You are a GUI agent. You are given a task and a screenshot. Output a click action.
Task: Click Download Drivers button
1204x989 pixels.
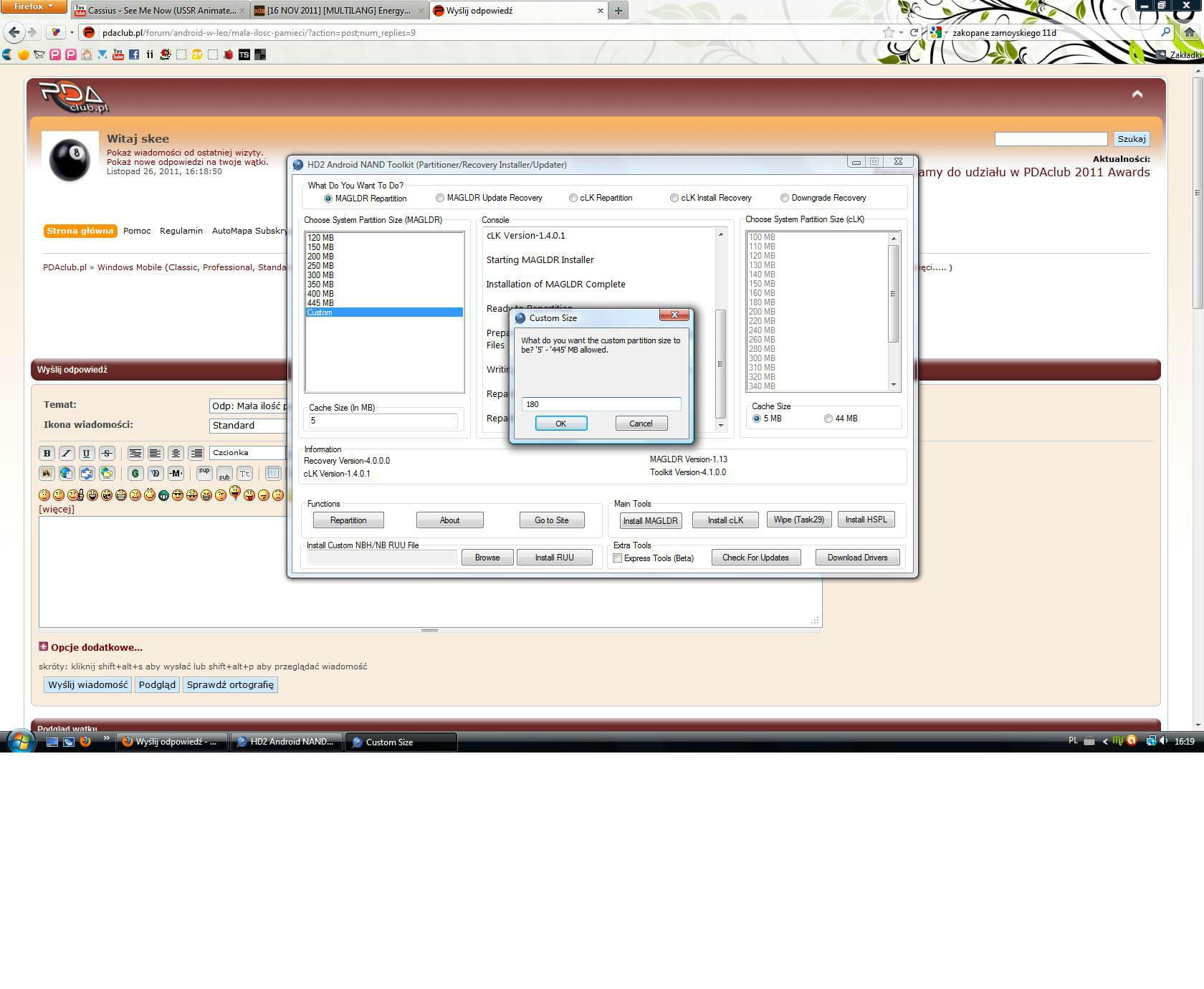coord(857,558)
